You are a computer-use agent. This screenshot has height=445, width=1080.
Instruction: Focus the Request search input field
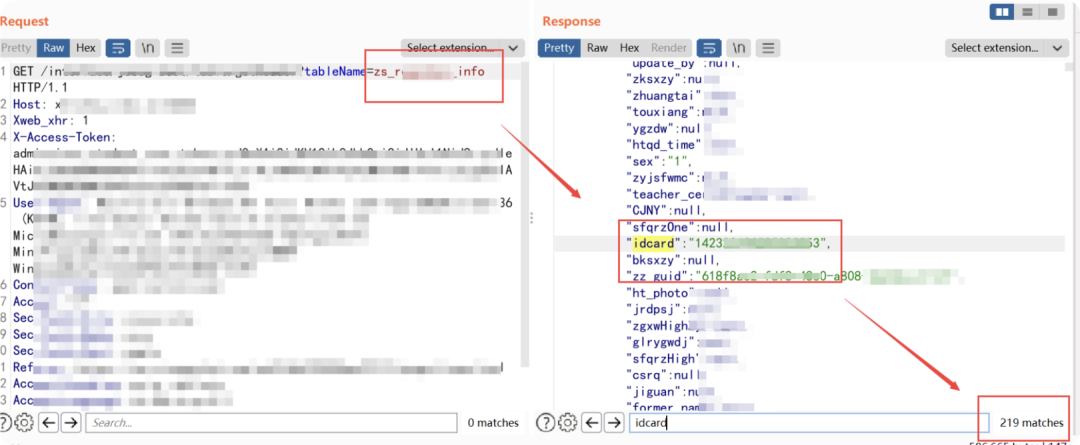click(x=271, y=422)
